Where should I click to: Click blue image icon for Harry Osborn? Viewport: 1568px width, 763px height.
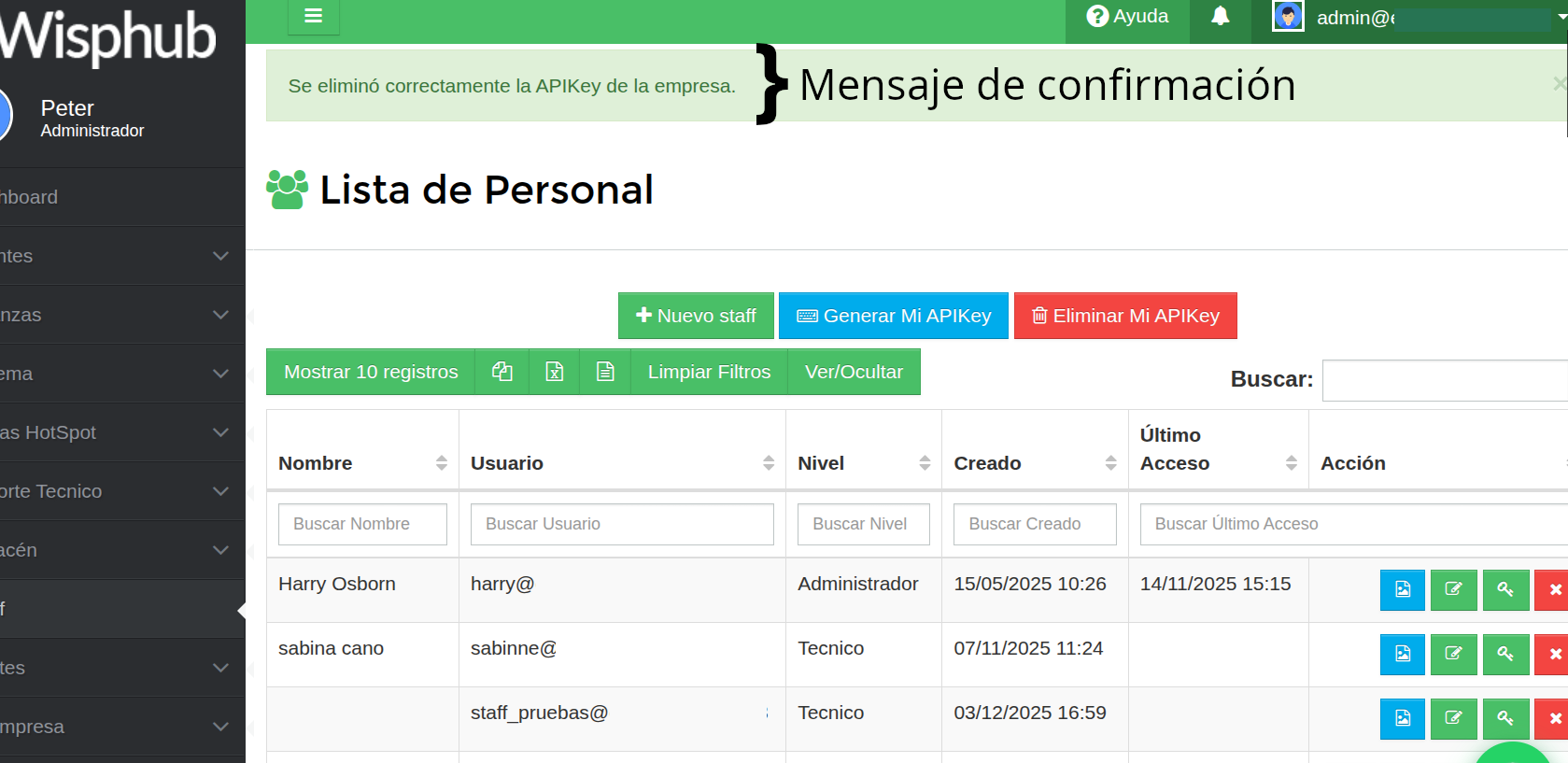click(1403, 589)
